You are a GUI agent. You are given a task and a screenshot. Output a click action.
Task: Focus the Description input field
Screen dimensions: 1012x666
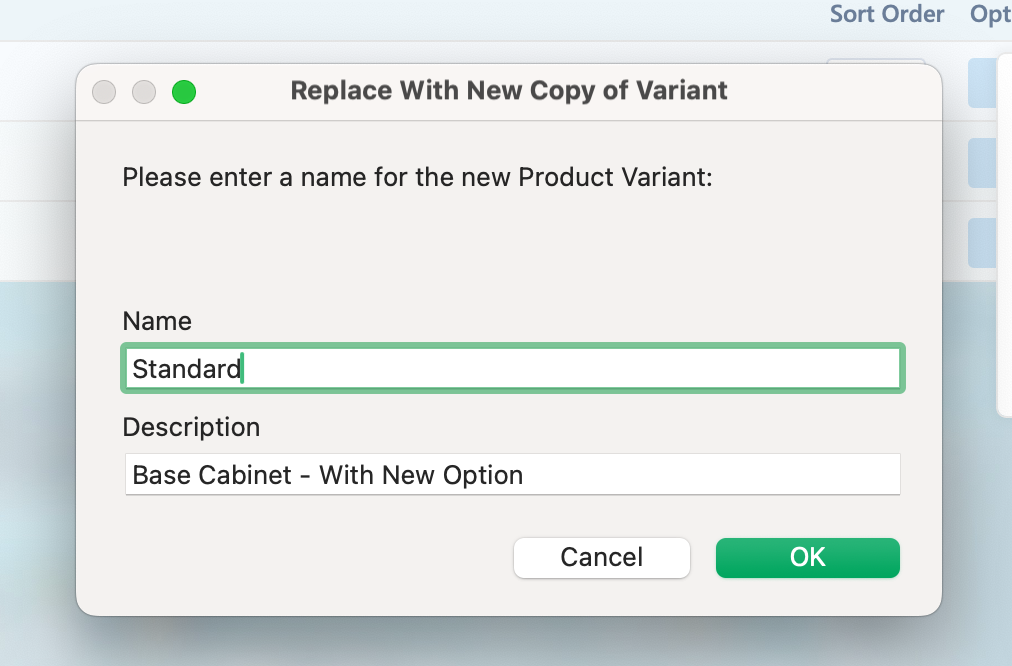click(x=513, y=475)
